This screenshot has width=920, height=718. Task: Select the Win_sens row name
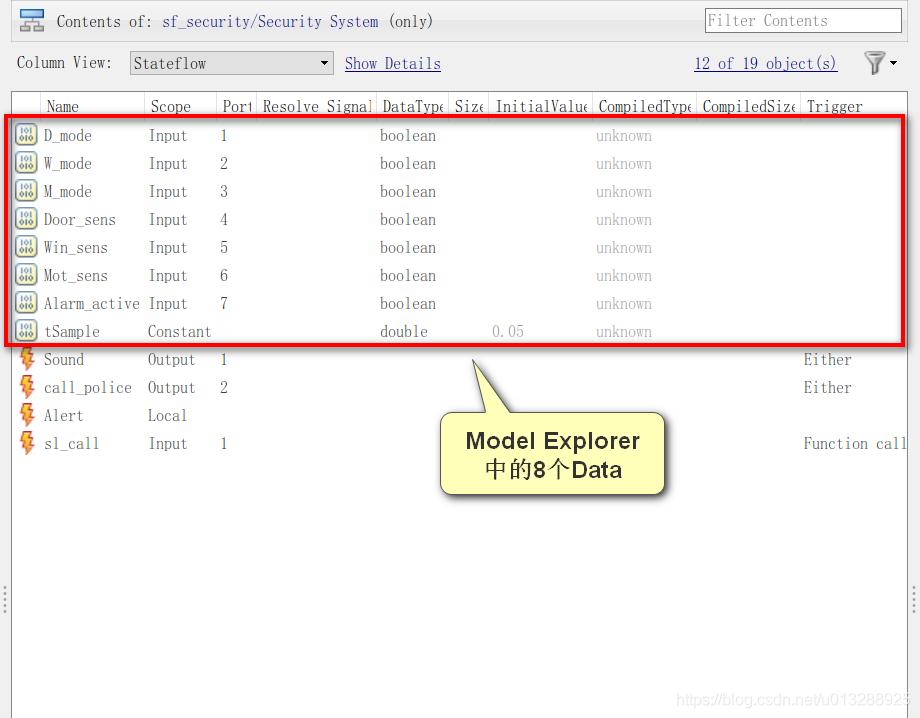pos(76,248)
